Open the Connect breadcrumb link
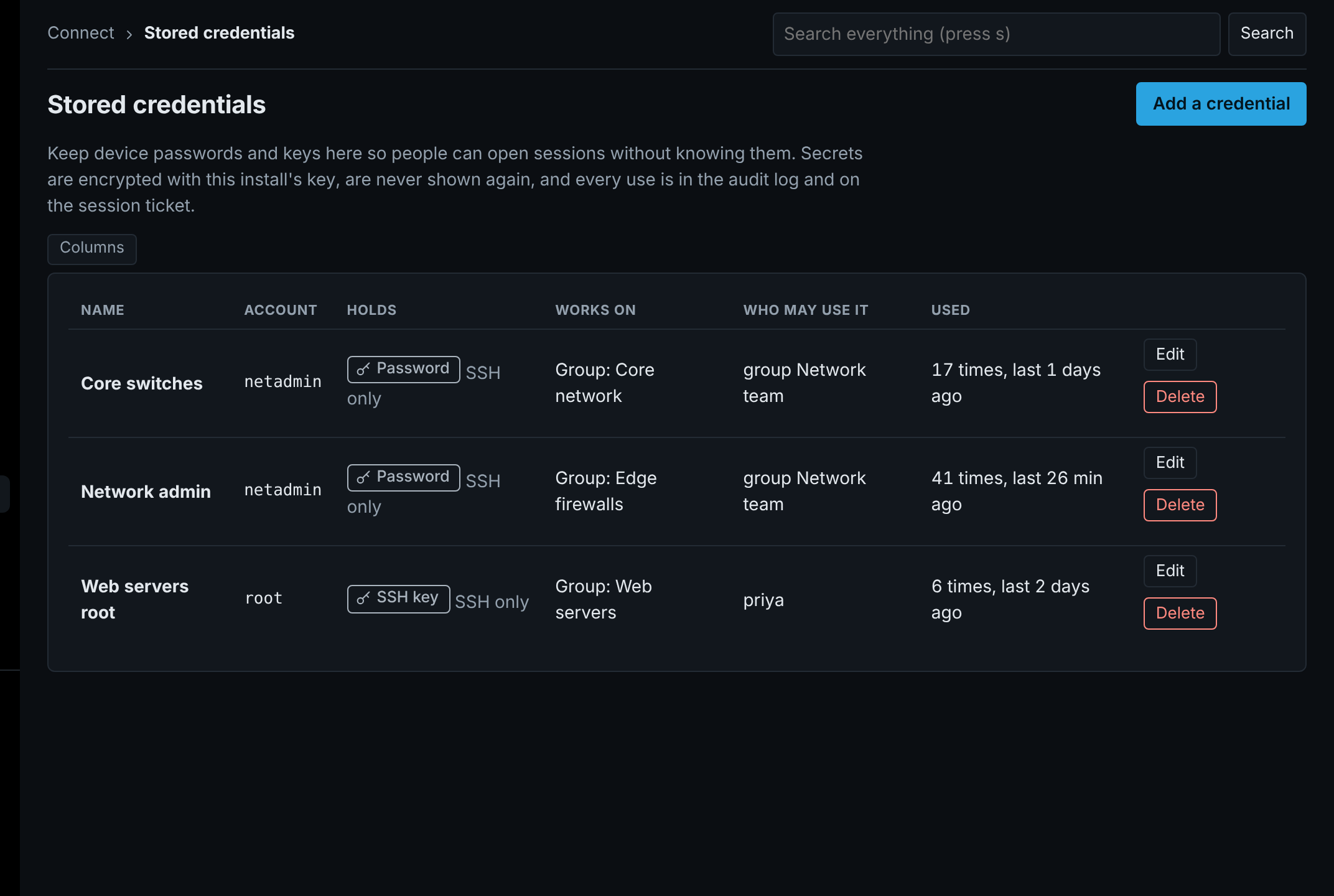 coord(81,33)
